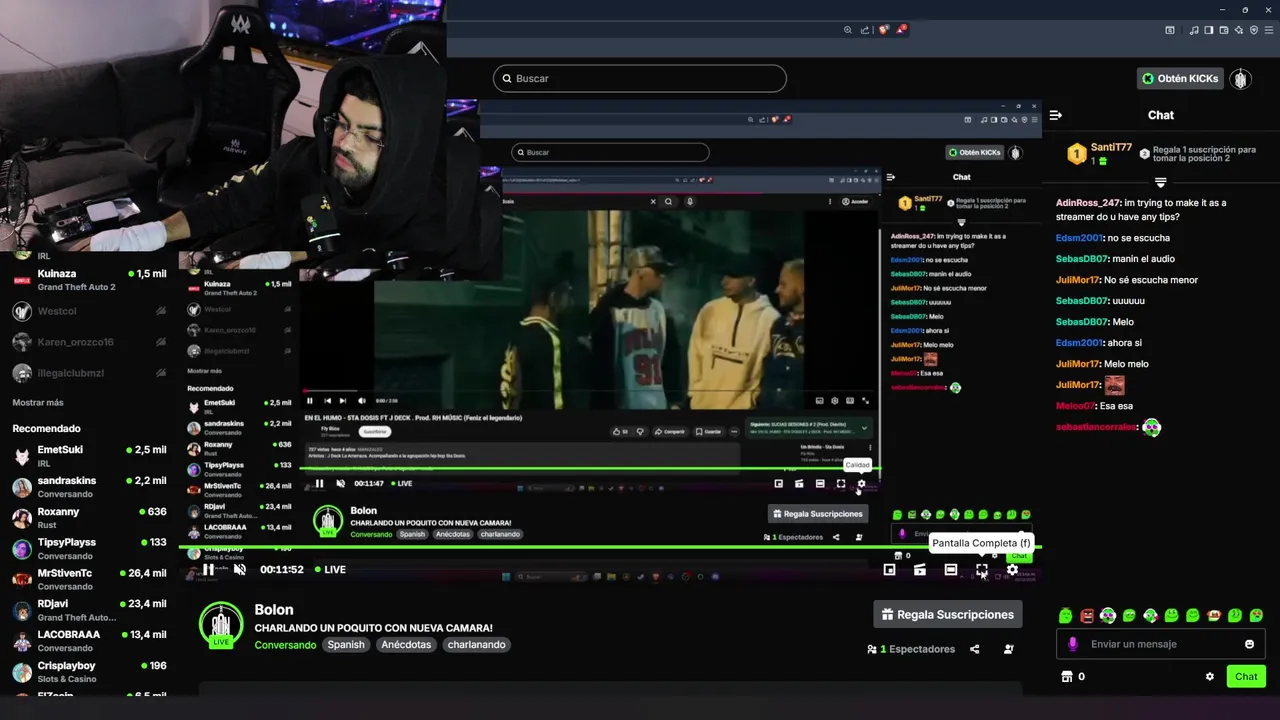Open Brave Rewards triangle icon in address bar
The height and width of the screenshot is (720, 1280).
click(x=901, y=30)
